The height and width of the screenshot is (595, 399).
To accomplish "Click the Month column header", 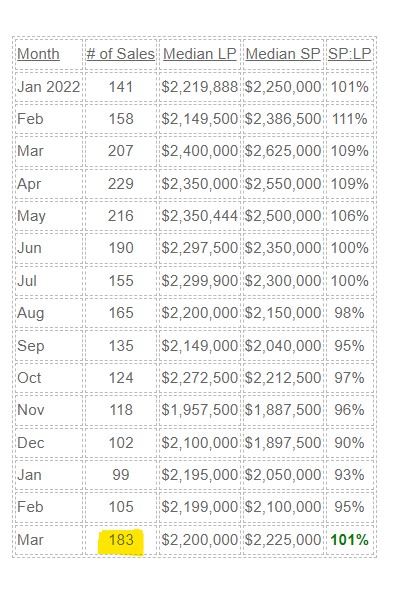I will tap(38, 54).
